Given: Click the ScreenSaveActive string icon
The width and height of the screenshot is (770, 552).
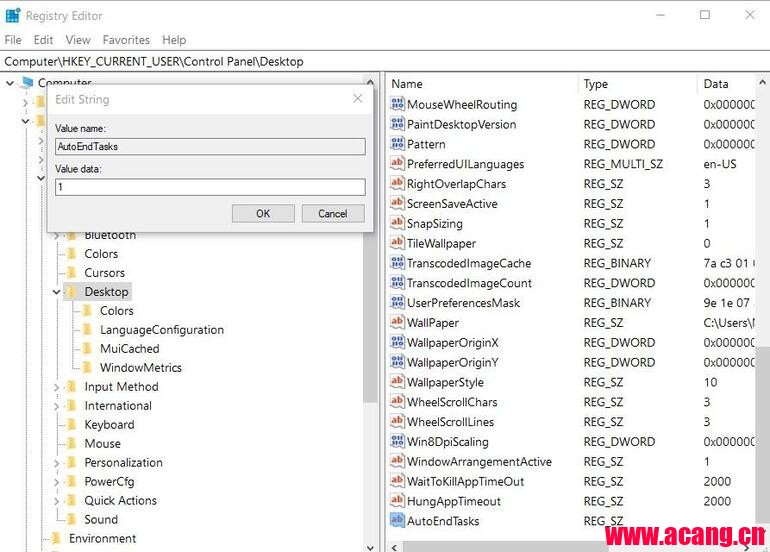Looking at the screenshot, I should pos(397,203).
